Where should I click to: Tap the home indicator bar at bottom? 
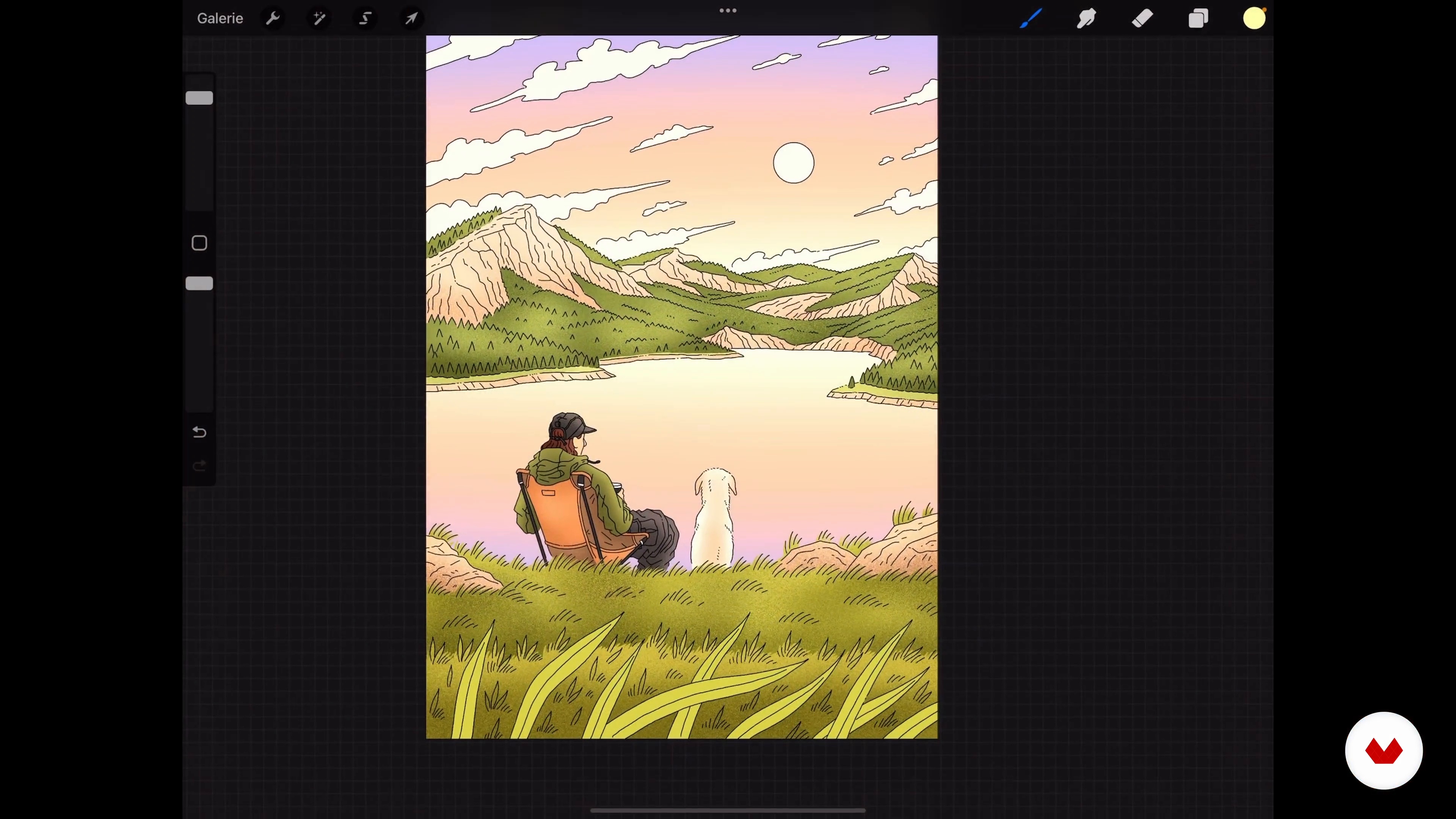[x=728, y=810]
